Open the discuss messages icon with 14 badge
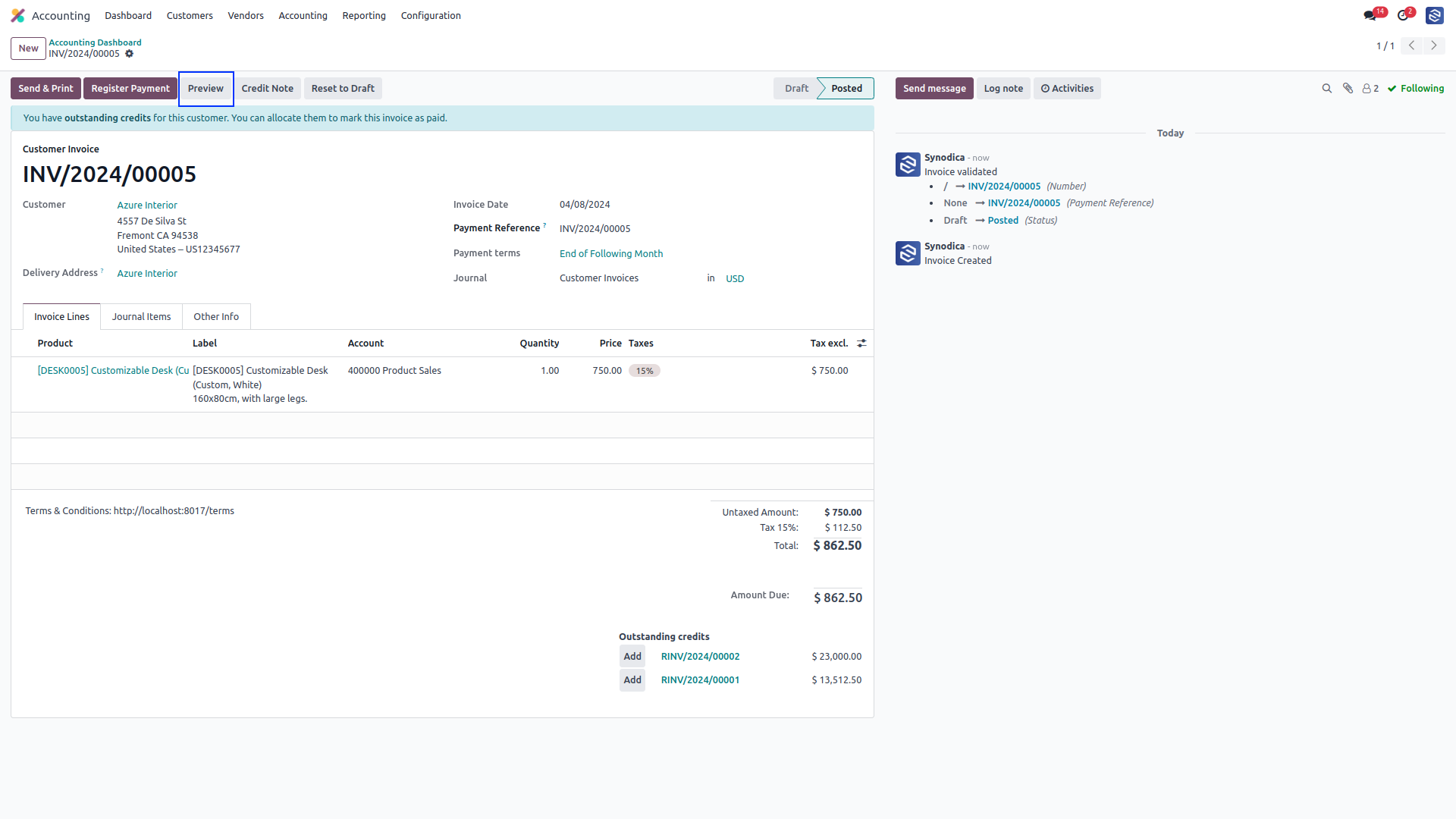The width and height of the screenshot is (1456, 819). (x=1373, y=15)
